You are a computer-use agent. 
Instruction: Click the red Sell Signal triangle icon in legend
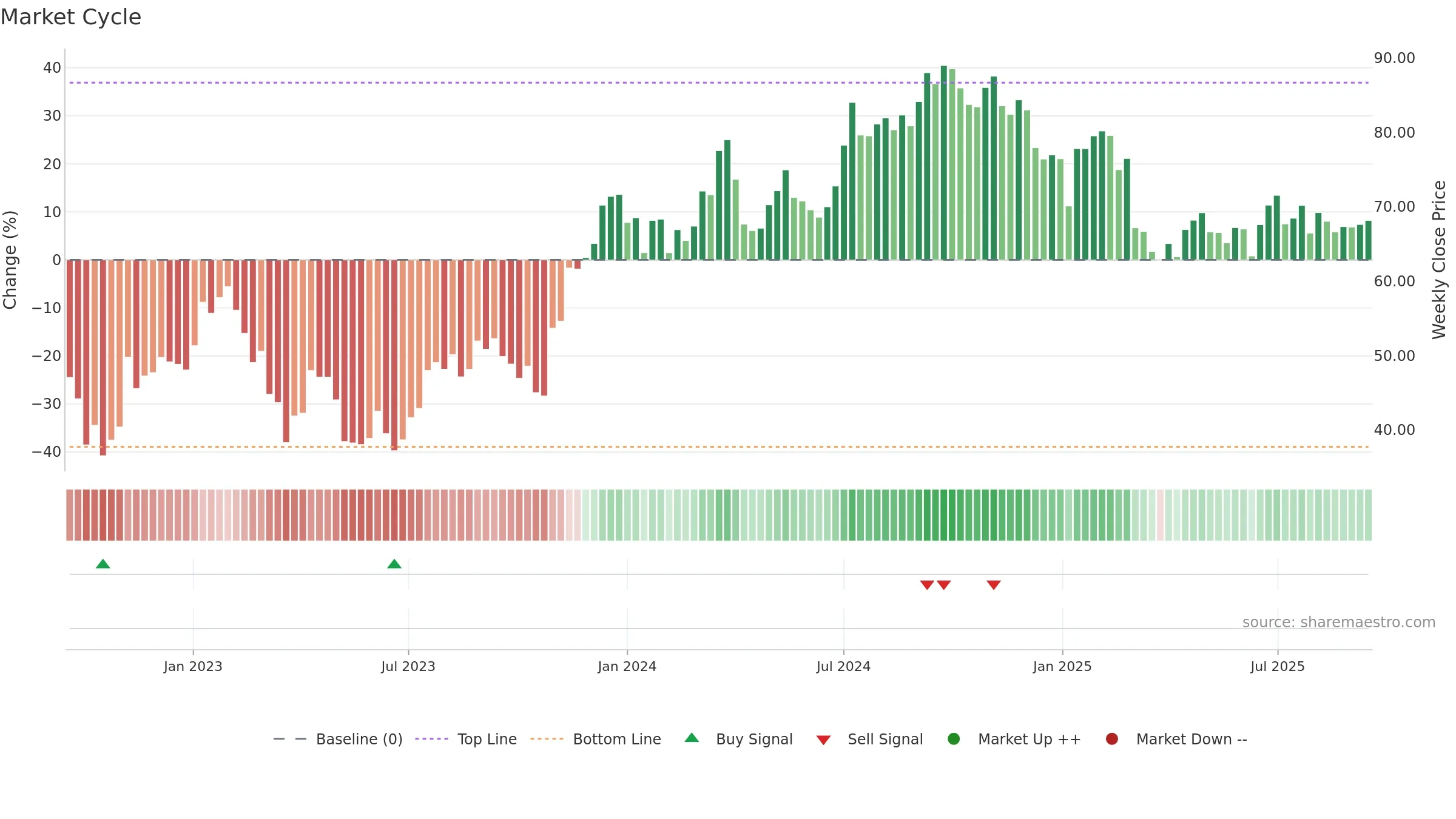click(x=823, y=740)
